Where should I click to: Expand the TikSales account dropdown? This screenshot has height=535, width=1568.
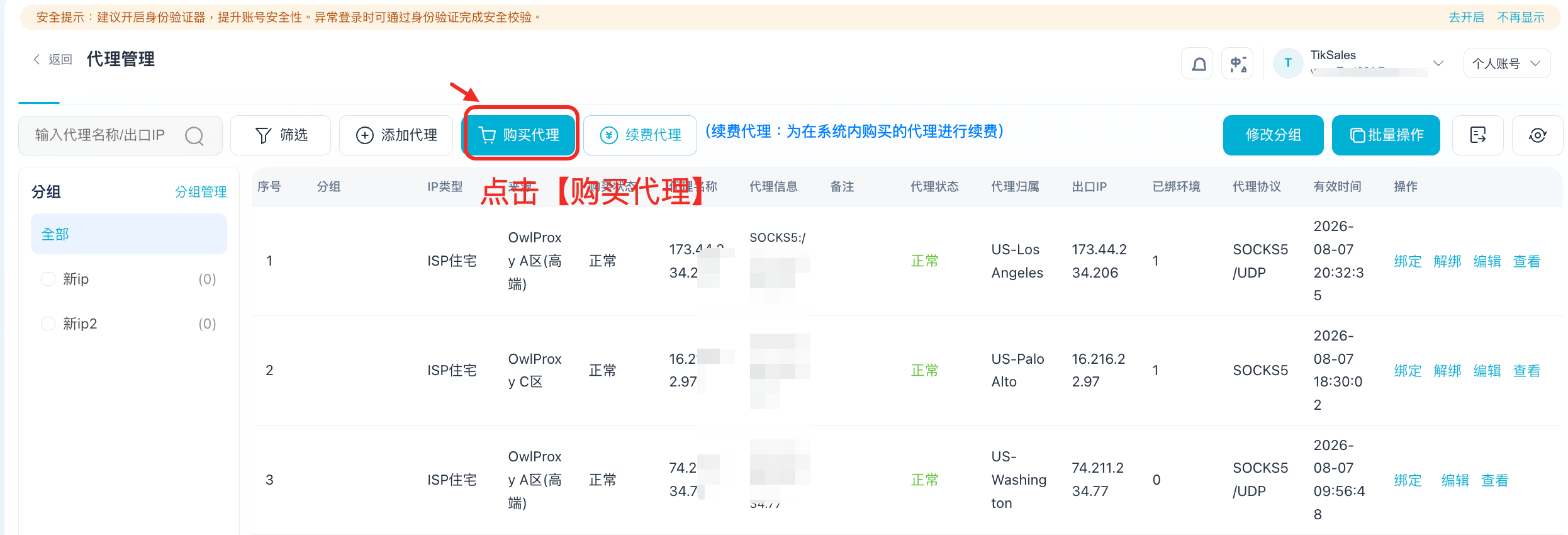[x=1438, y=63]
